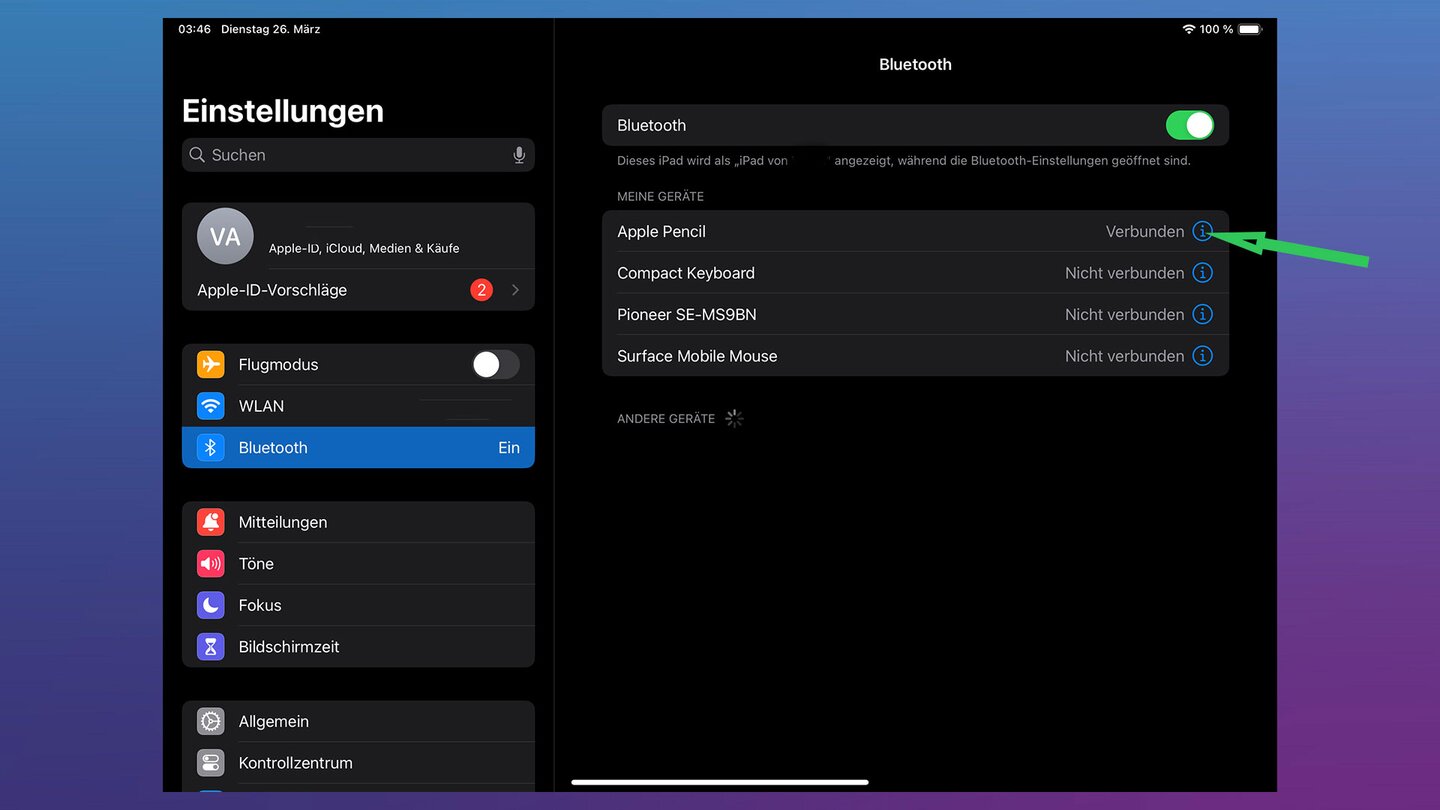This screenshot has width=1440, height=810.
Task: Tap the Suchen search field
Action: (x=350, y=155)
